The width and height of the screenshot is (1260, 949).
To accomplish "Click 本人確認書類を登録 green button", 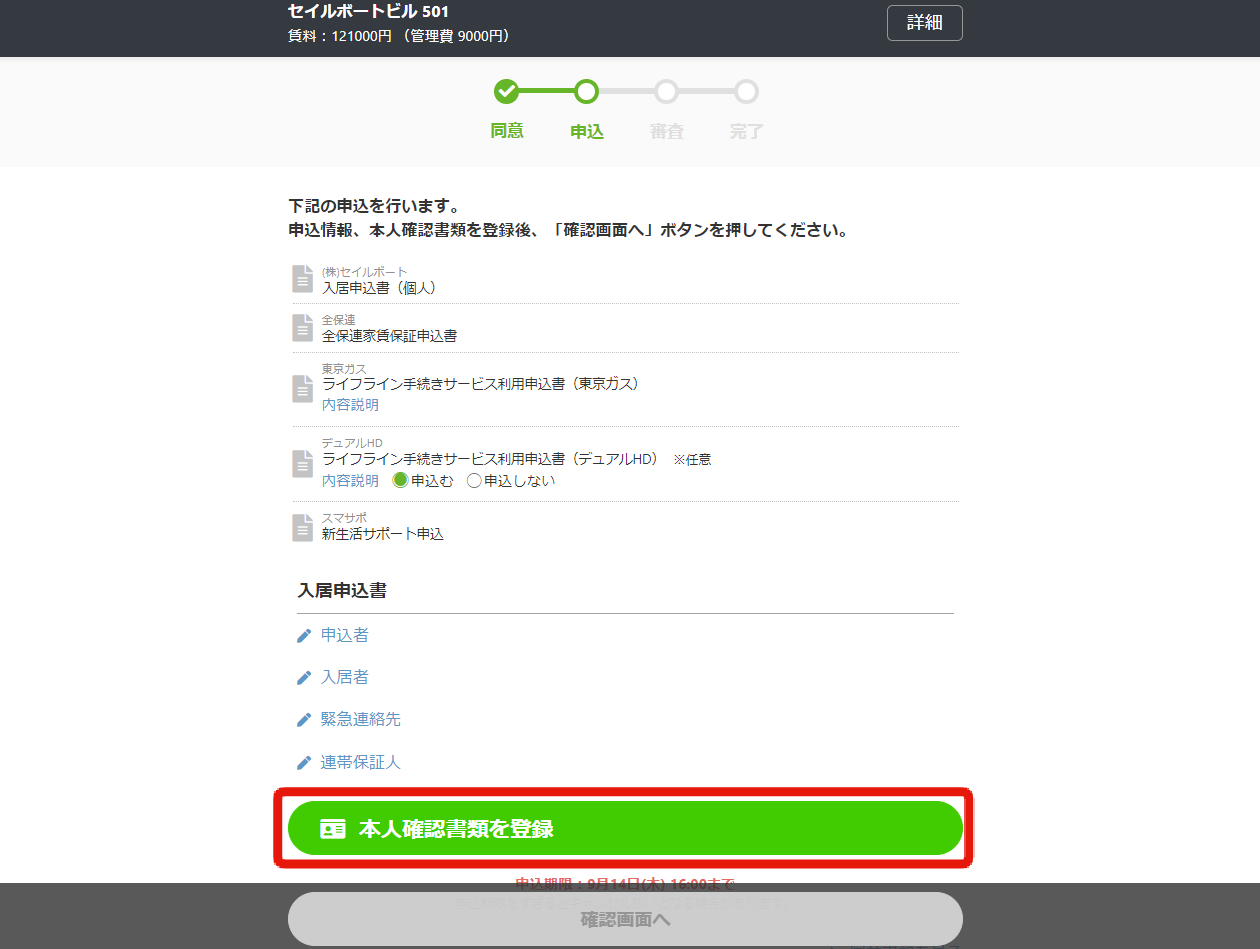I will [x=625, y=828].
